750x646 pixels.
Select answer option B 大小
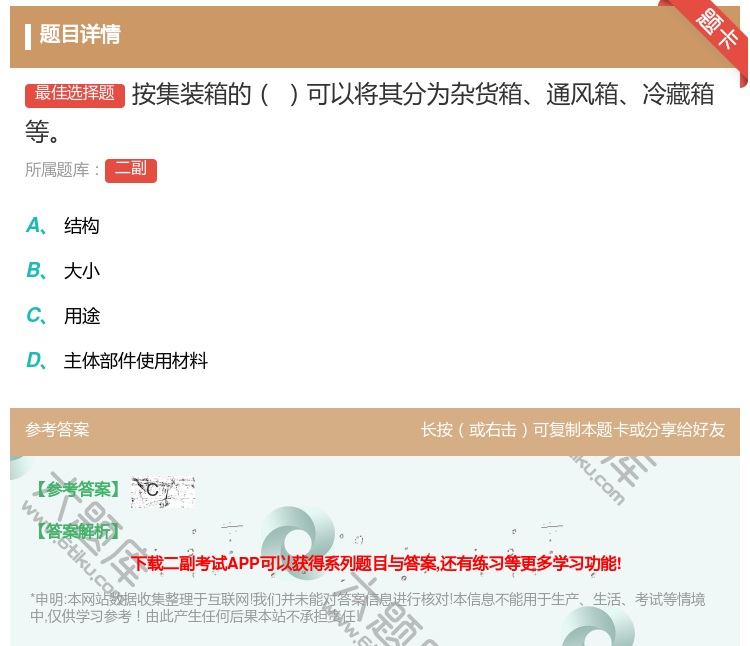(63, 271)
